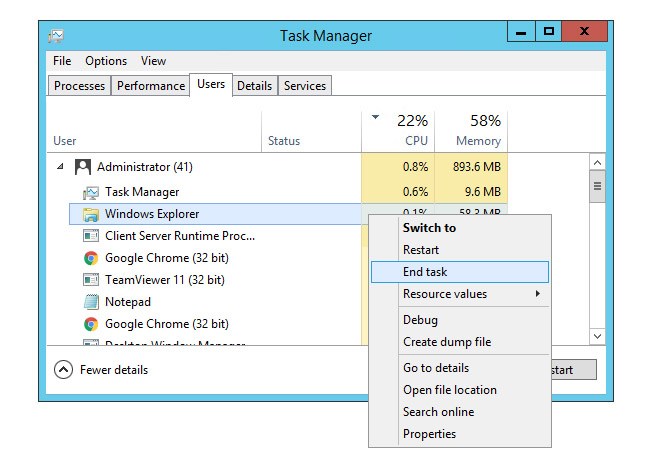This screenshot has height=468, width=658.
Task: Click the Task Manager process icon
Action: pyautogui.click(x=91, y=192)
